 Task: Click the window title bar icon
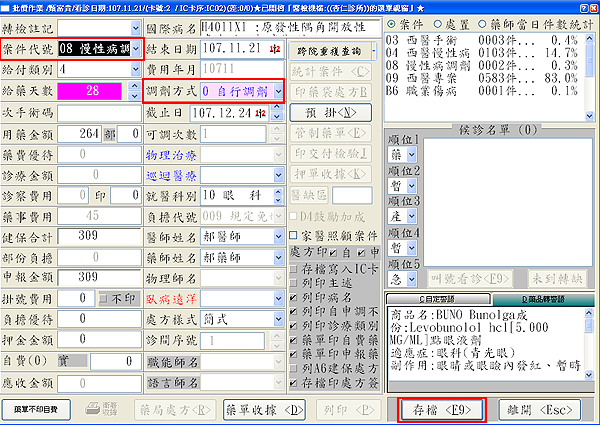click(8, 7)
